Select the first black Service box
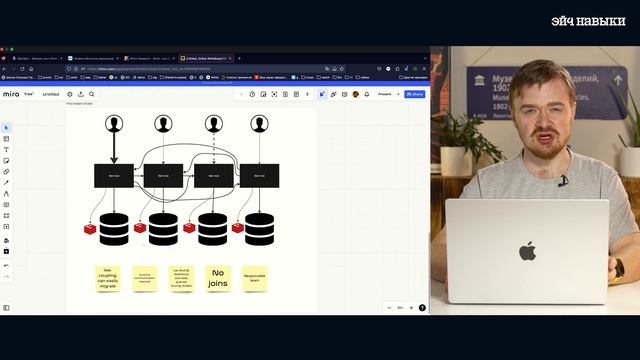Screen dimensions: 640x360 point(114,176)
